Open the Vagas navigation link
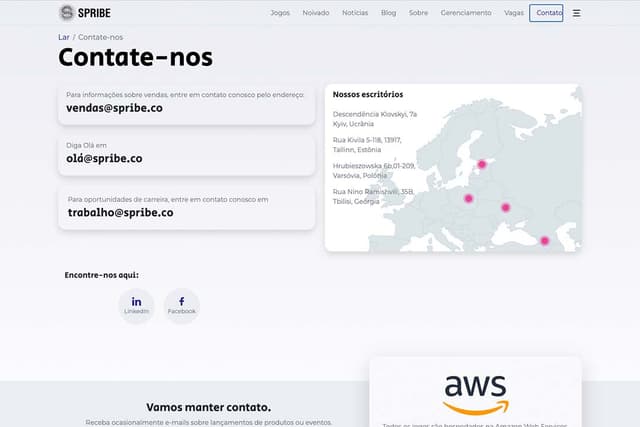The width and height of the screenshot is (640, 427). [x=514, y=13]
